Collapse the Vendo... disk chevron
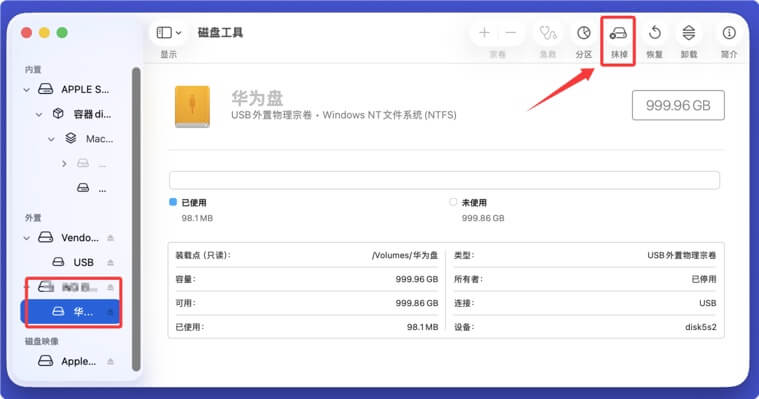The image size is (759, 399). click(x=27, y=238)
